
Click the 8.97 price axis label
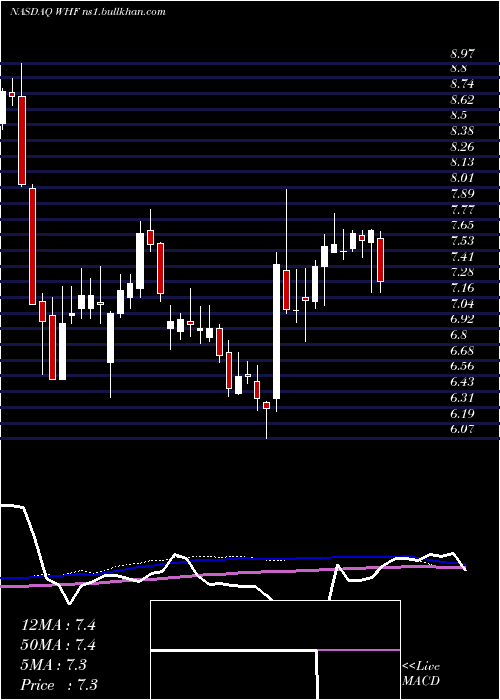point(462,54)
